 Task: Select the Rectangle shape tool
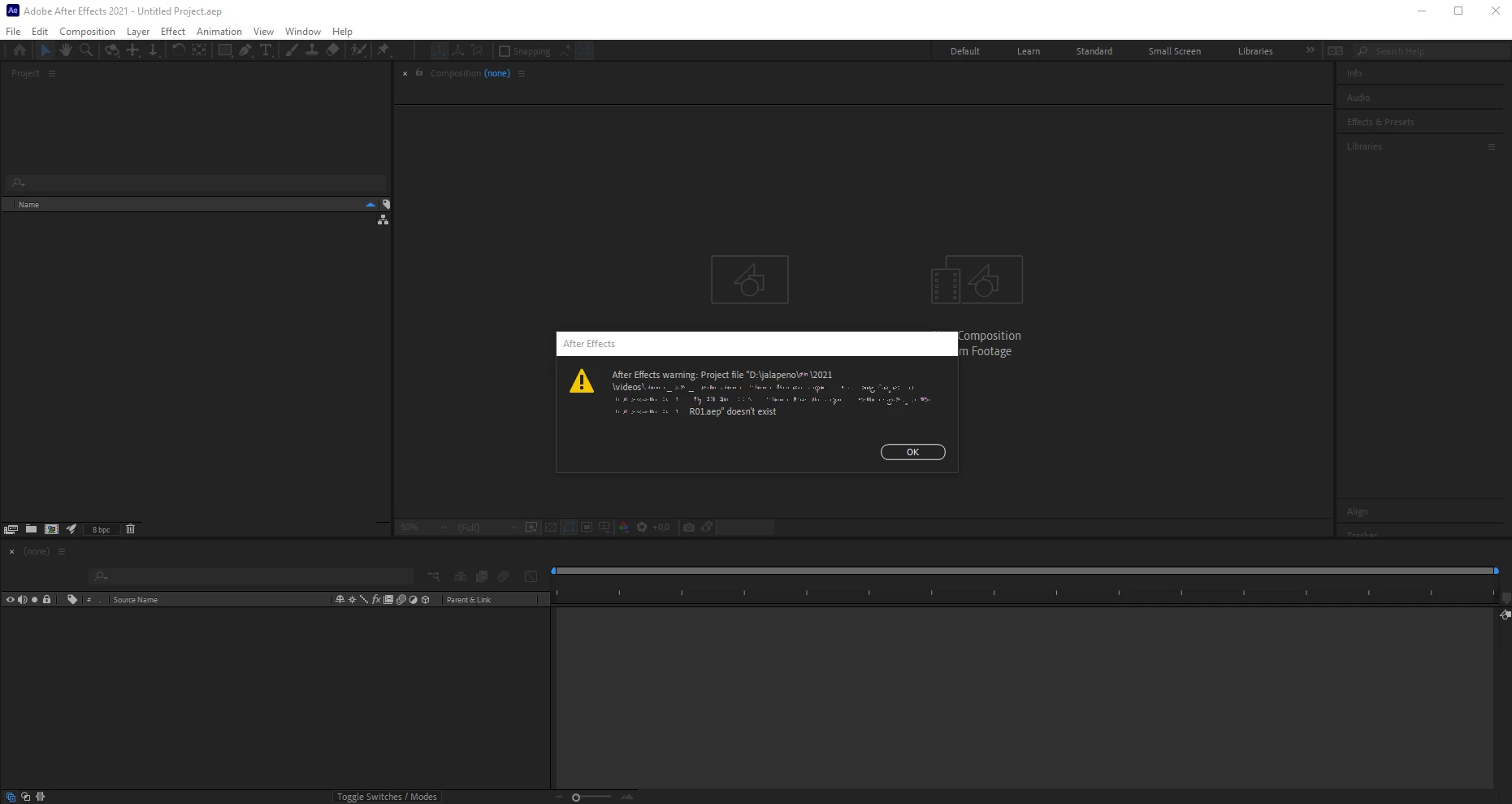(x=225, y=50)
